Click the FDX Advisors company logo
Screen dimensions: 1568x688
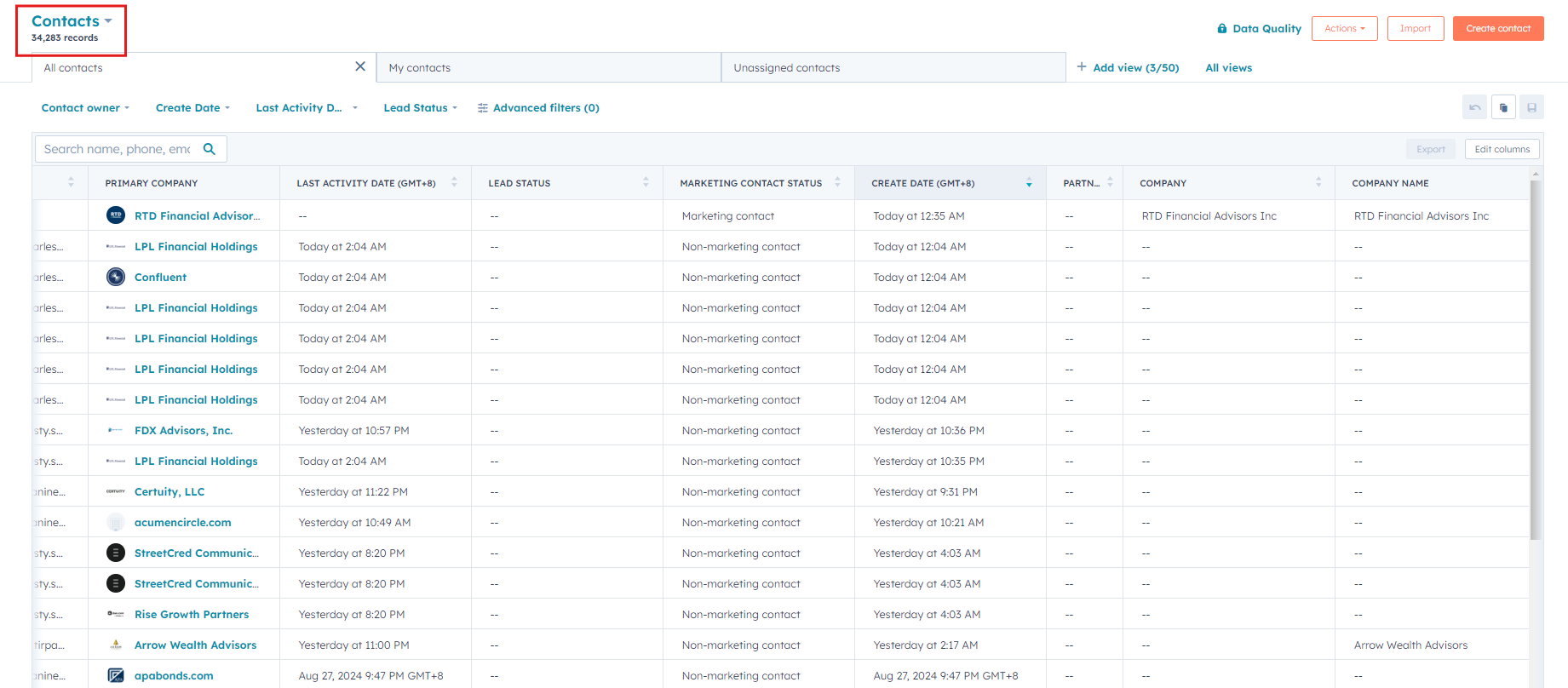(116, 430)
